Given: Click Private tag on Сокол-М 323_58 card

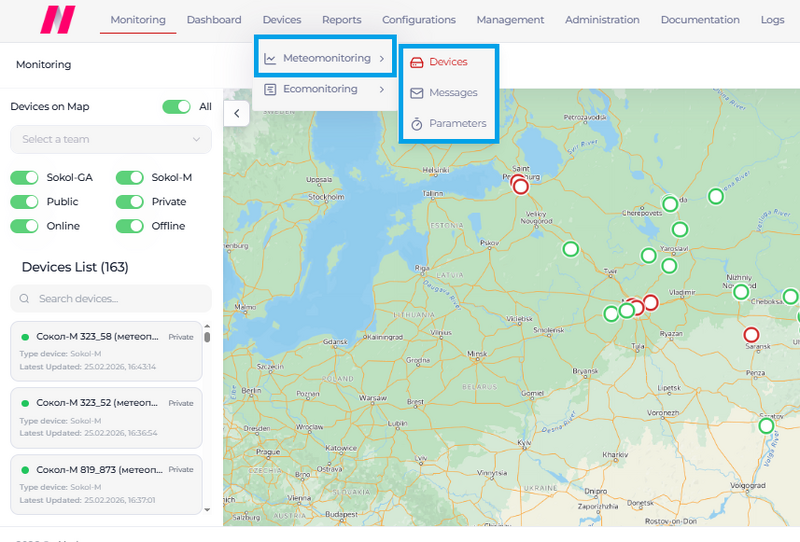Looking at the screenshot, I should [x=181, y=337].
